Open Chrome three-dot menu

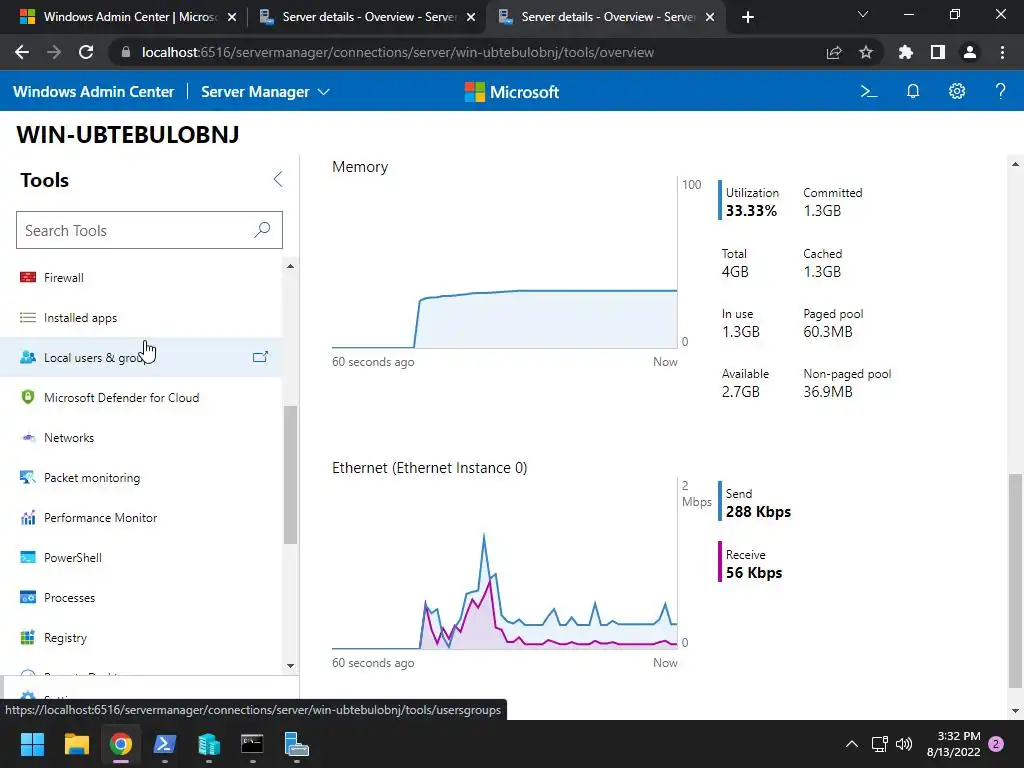[1002, 52]
